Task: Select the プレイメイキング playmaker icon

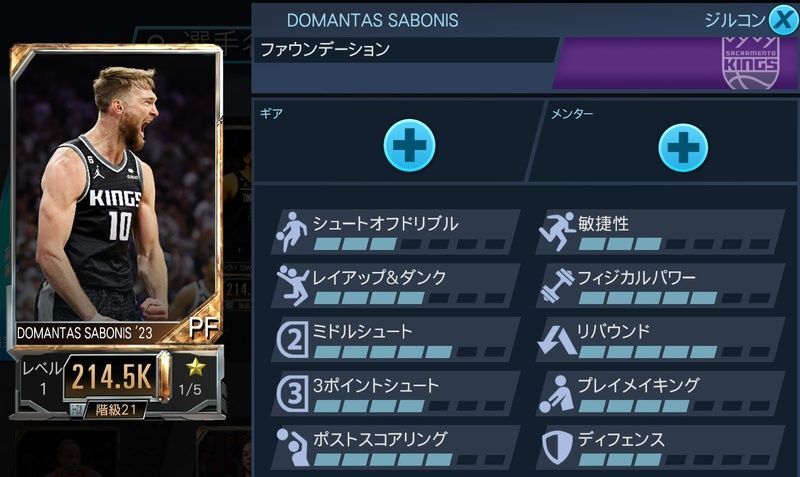Action: tap(557, 394)
